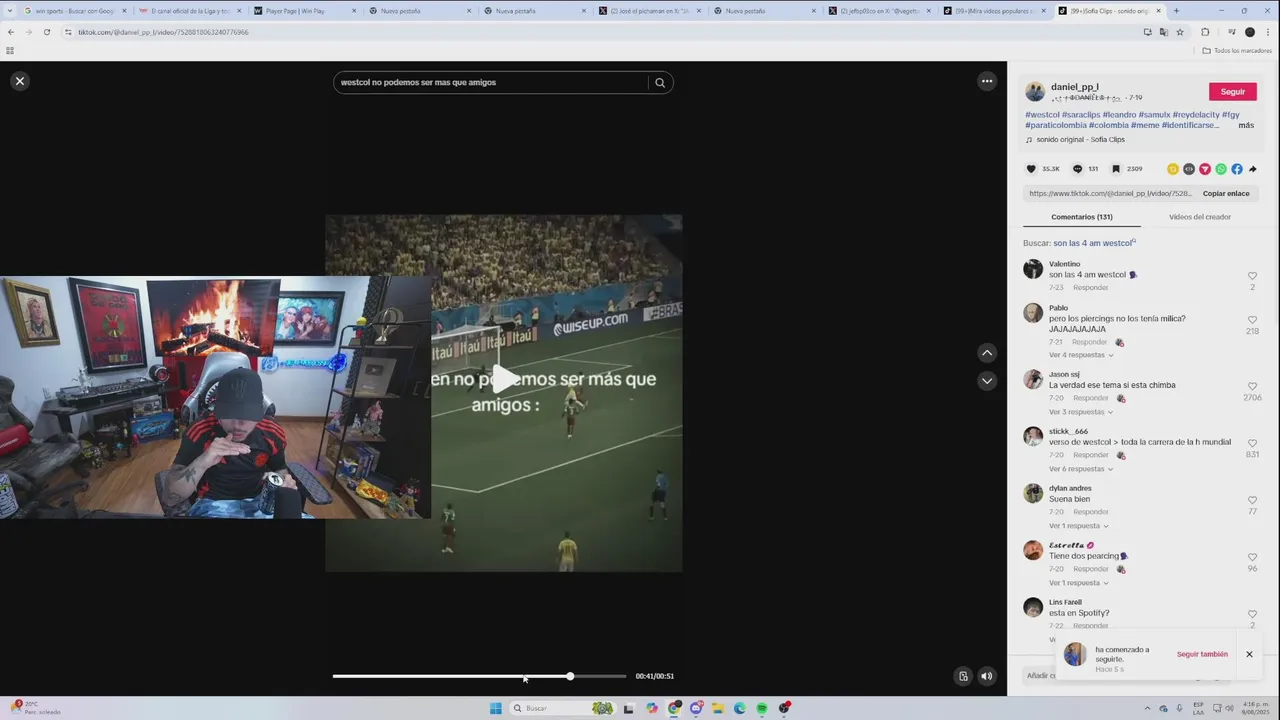Click the TikTok search input field
1280x720 pixels.
pos(491,83)
